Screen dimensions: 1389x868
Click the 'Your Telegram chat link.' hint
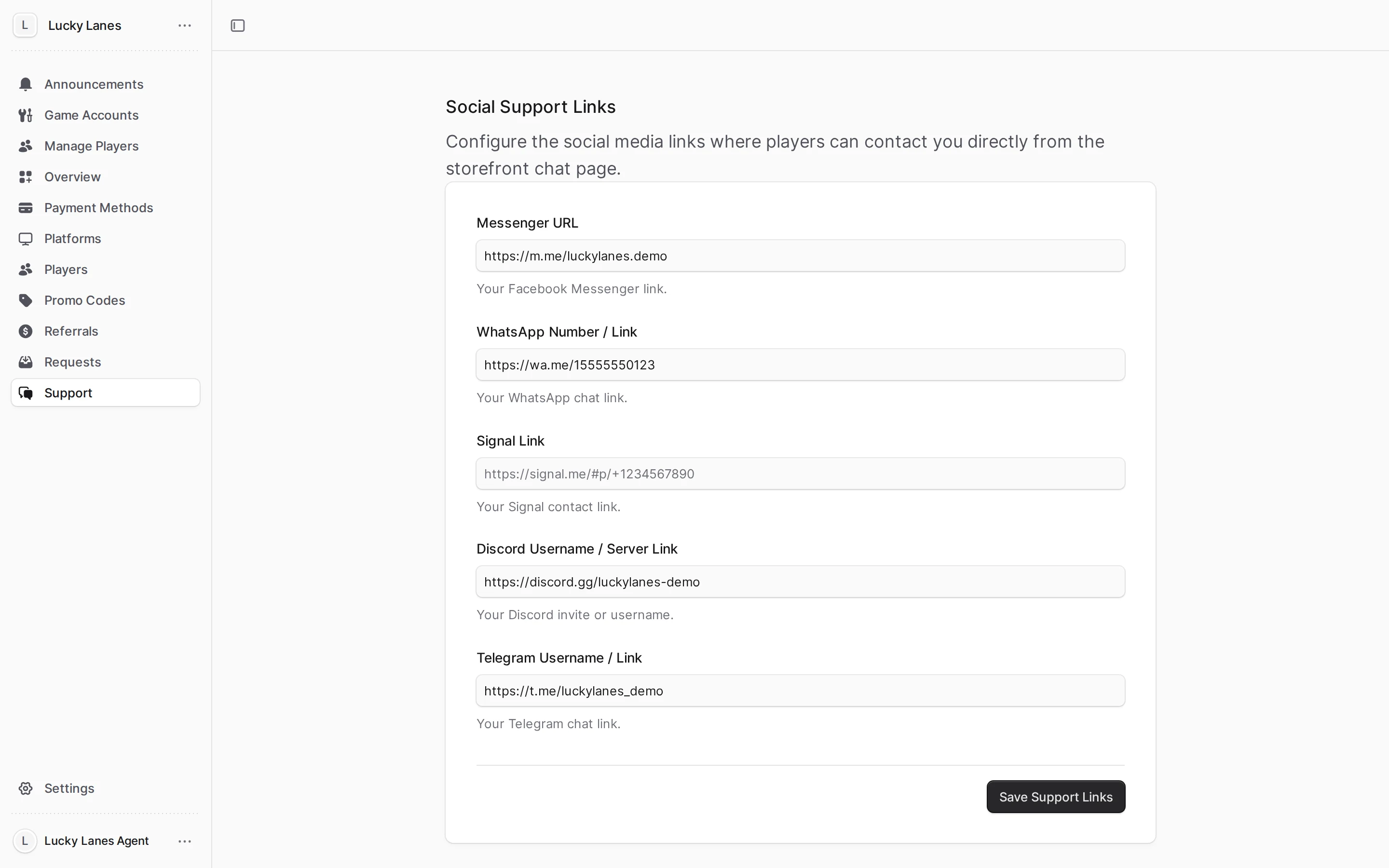548,724
